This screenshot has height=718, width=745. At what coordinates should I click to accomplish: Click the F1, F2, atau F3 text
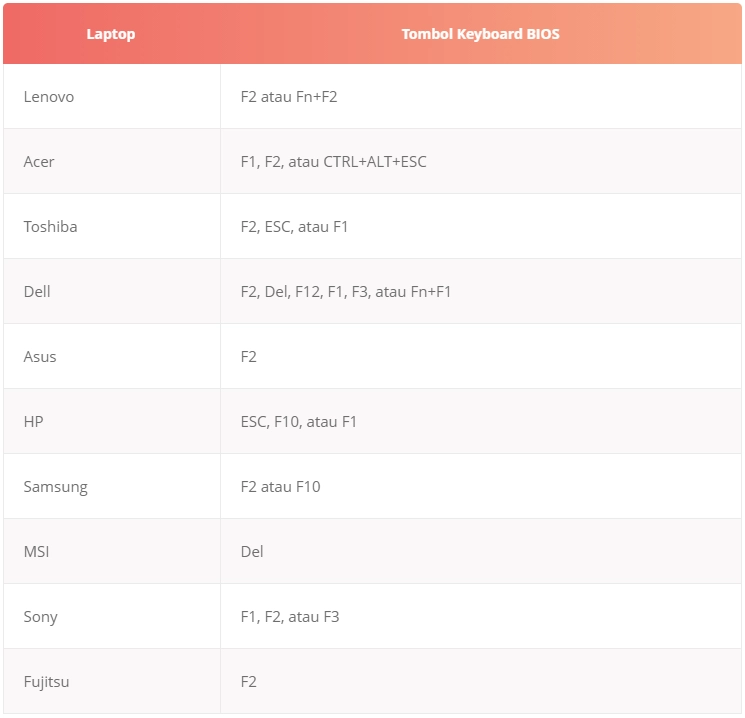pos(290,617)
